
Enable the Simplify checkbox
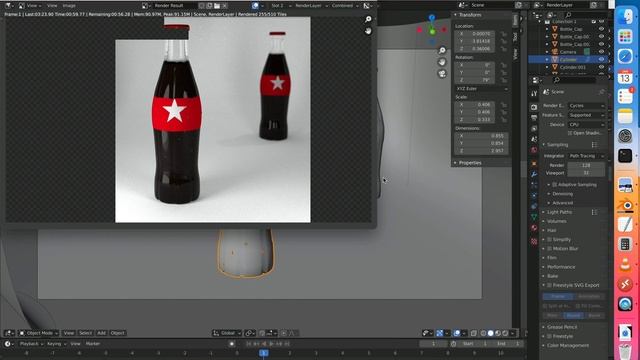(x=549, y=240)
